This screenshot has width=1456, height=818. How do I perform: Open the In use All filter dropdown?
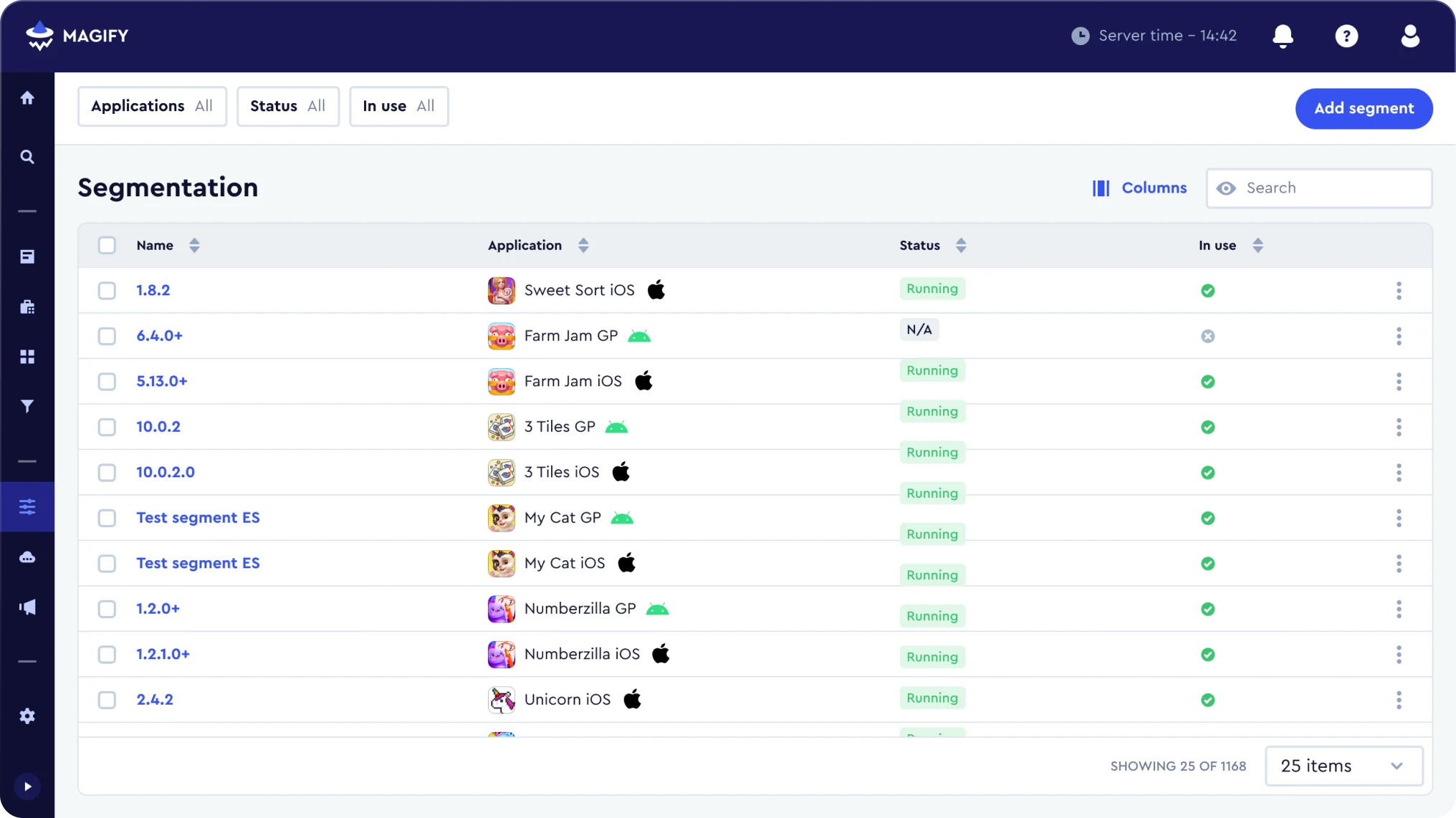pos(398,106)
